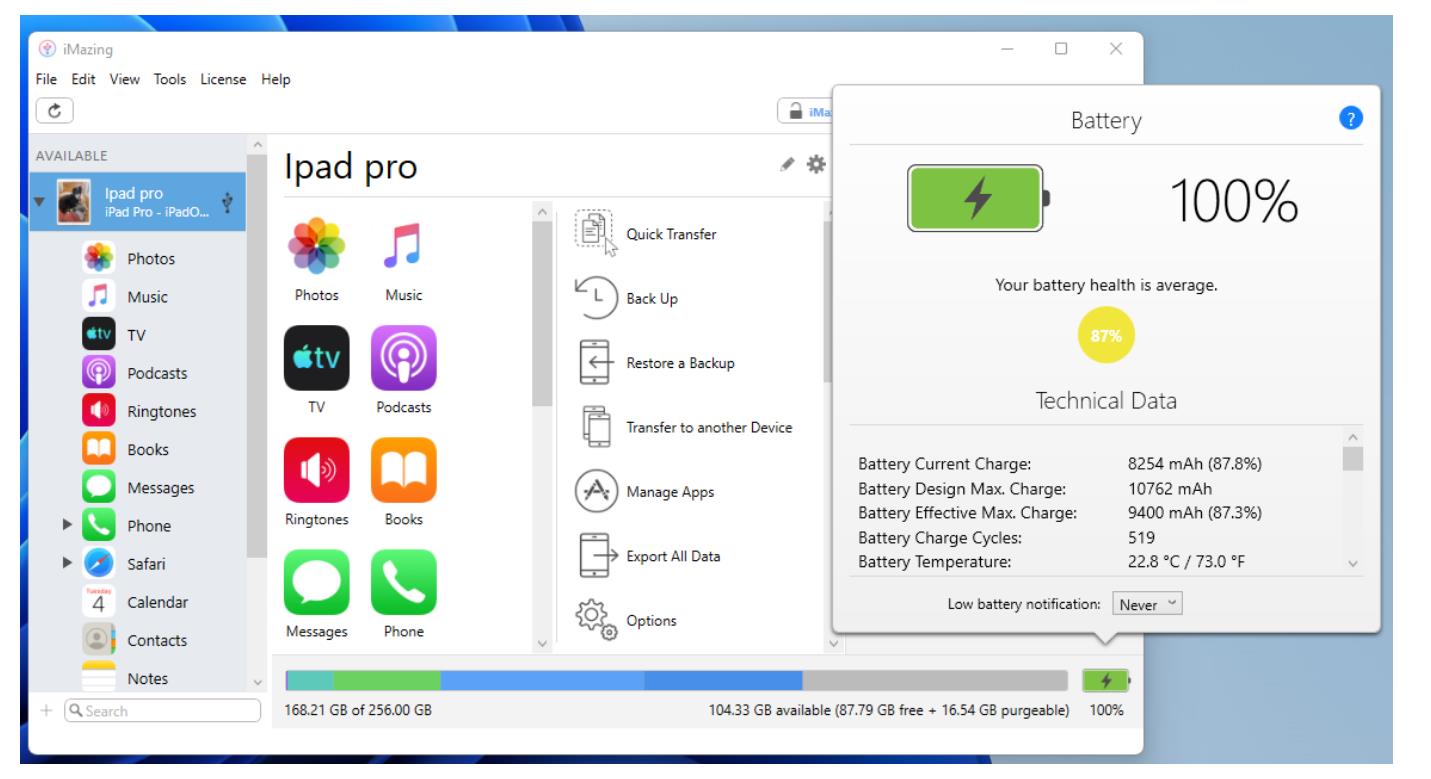Open the Tools menu
Screen dimensions: 1431x779
169,80
